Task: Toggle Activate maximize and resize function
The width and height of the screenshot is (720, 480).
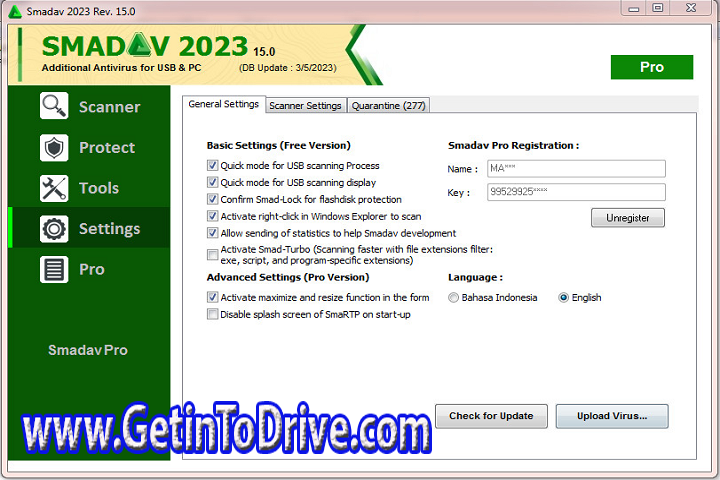Action: [x=212, y=297]
